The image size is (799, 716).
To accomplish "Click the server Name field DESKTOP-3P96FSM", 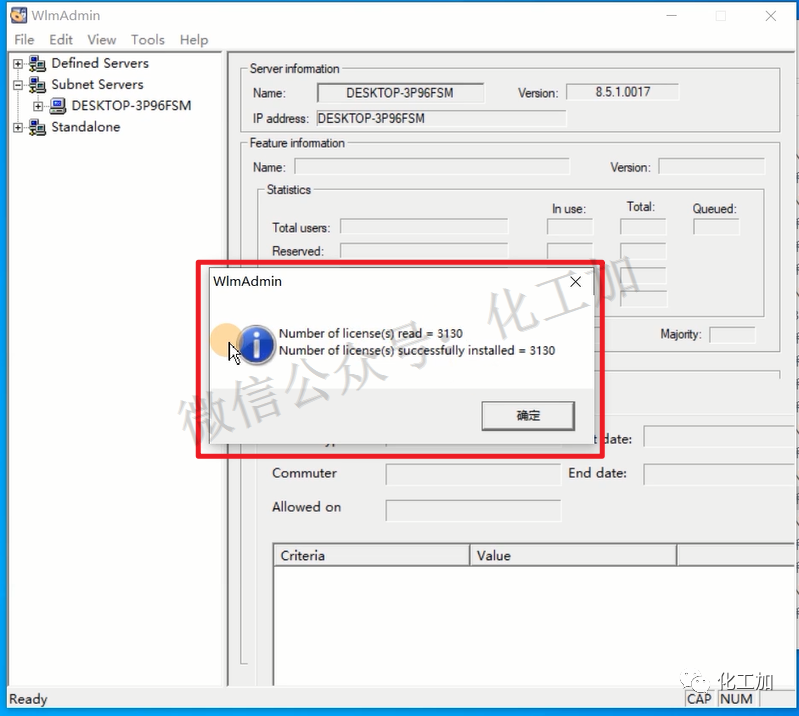I will [x=400, y=93].
